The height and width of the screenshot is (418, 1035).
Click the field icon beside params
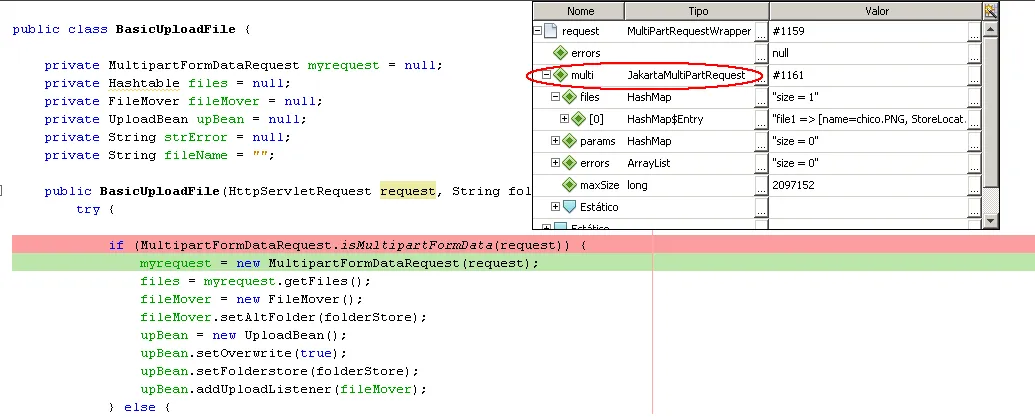tap(570, 141)
